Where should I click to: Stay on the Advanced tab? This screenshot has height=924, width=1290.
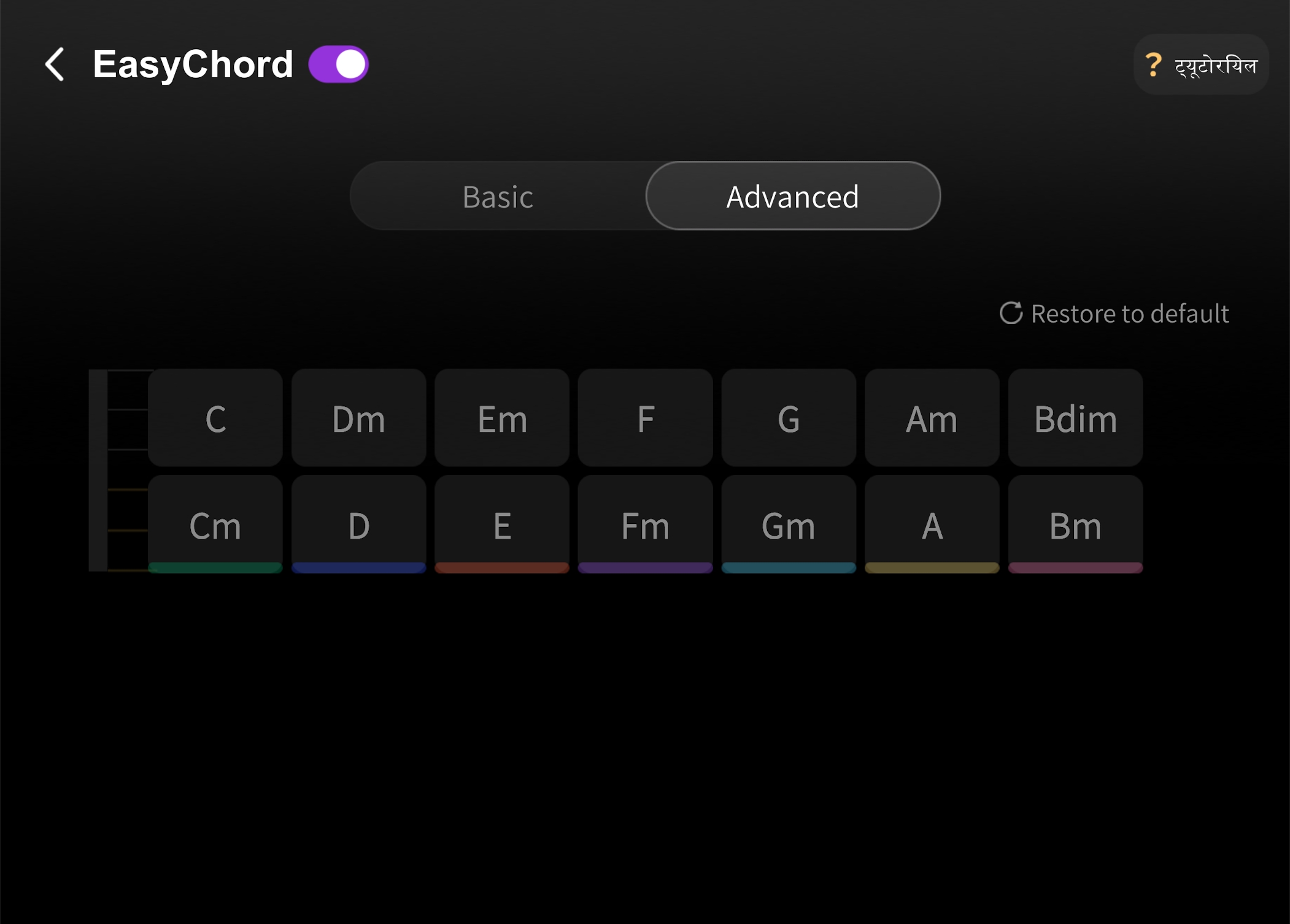click(x=792, y=196)
